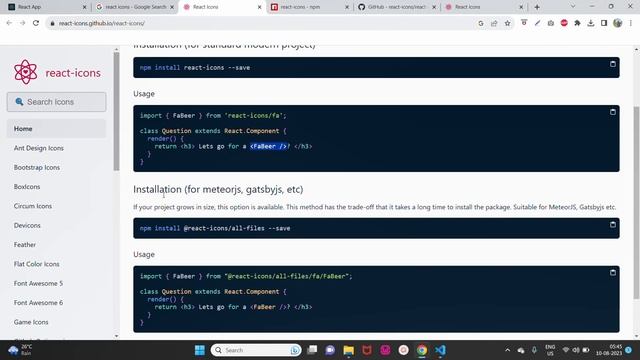Viewport: 640px width, 360px height.
Task: Open the ENG US language indicator
Action: click(x=550, y=350)
